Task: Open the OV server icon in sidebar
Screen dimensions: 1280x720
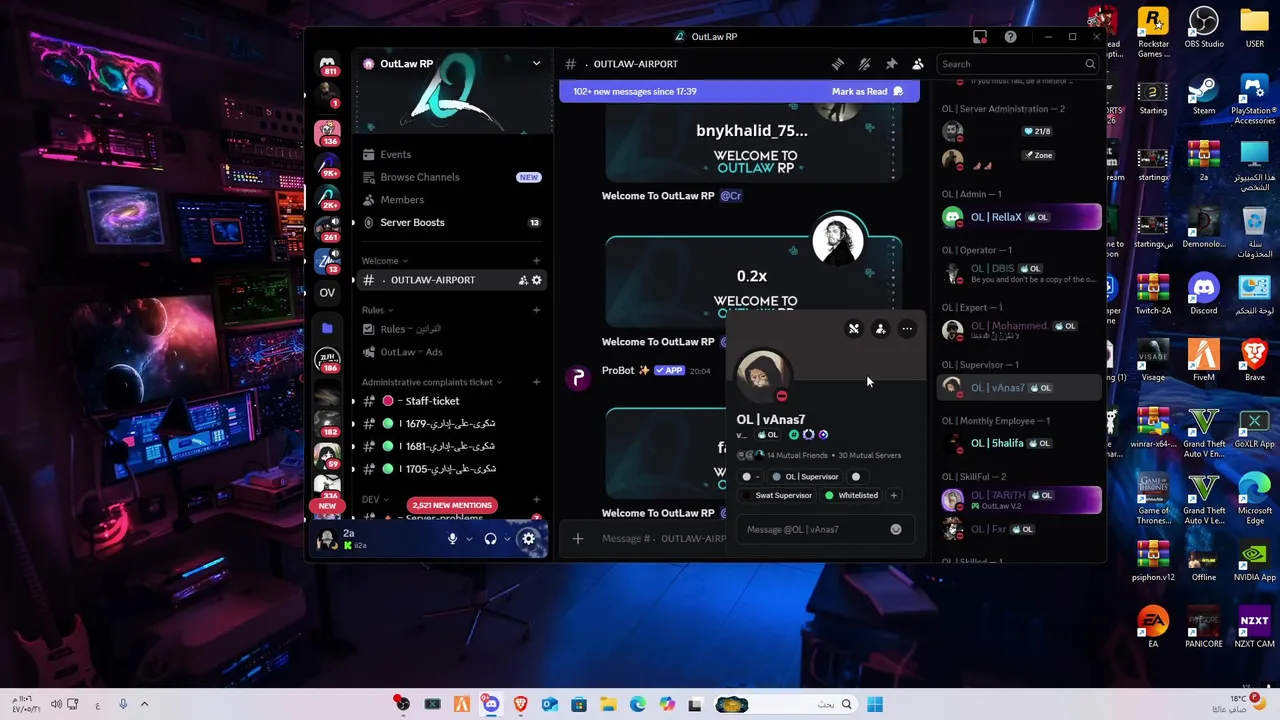Action: click(327, 293)
